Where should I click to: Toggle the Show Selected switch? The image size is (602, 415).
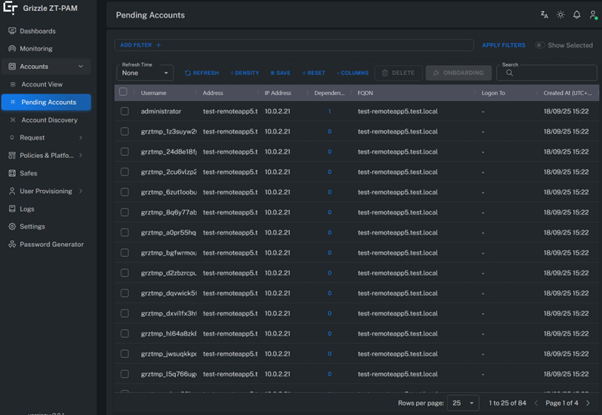pos(539,45)
